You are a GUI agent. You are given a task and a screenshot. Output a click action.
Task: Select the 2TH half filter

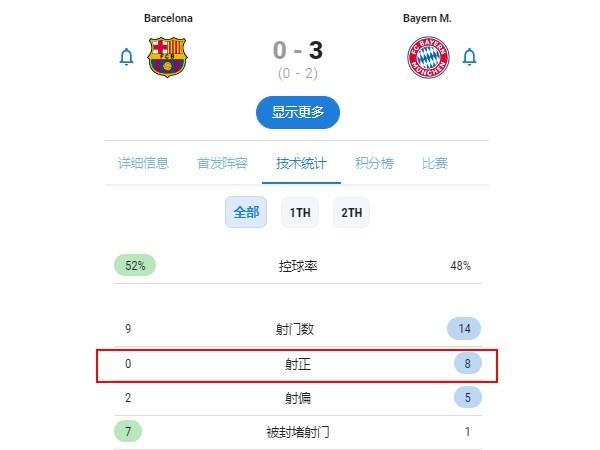click(x=351, y=212)
